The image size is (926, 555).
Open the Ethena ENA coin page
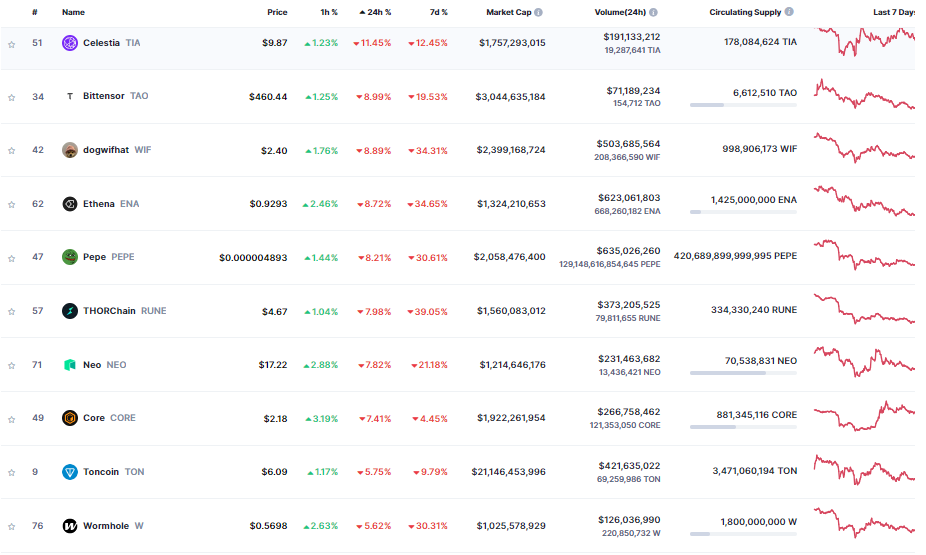pos(111,204)
